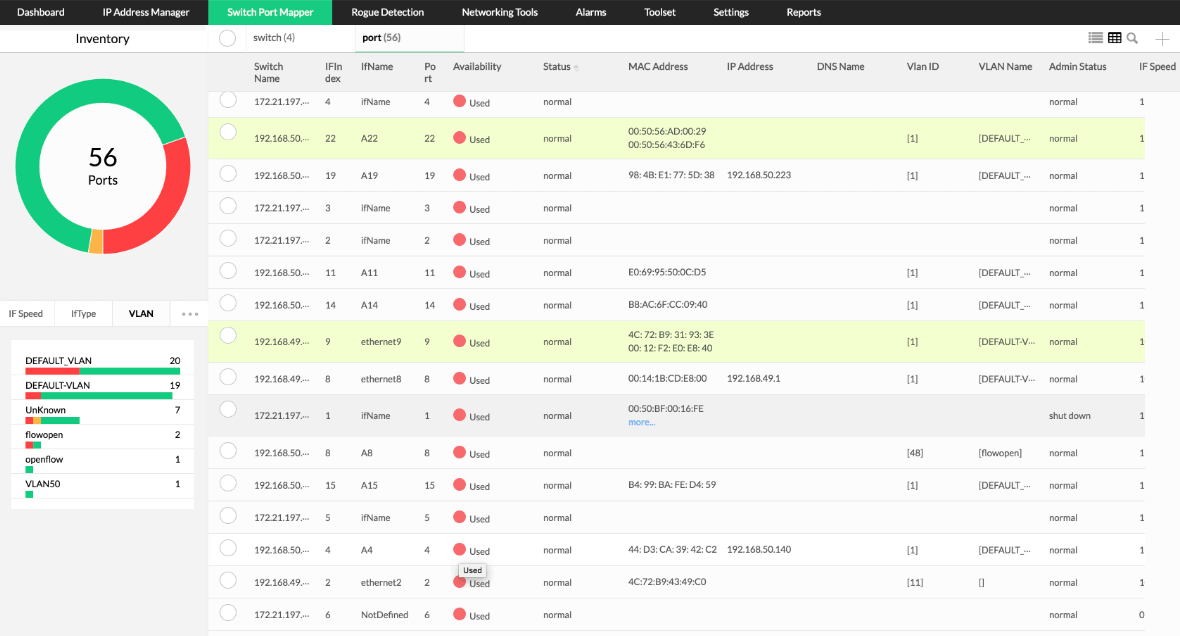Open the search magnifier icon
Screen dimensions: 1180x636
pos(1132,38)
